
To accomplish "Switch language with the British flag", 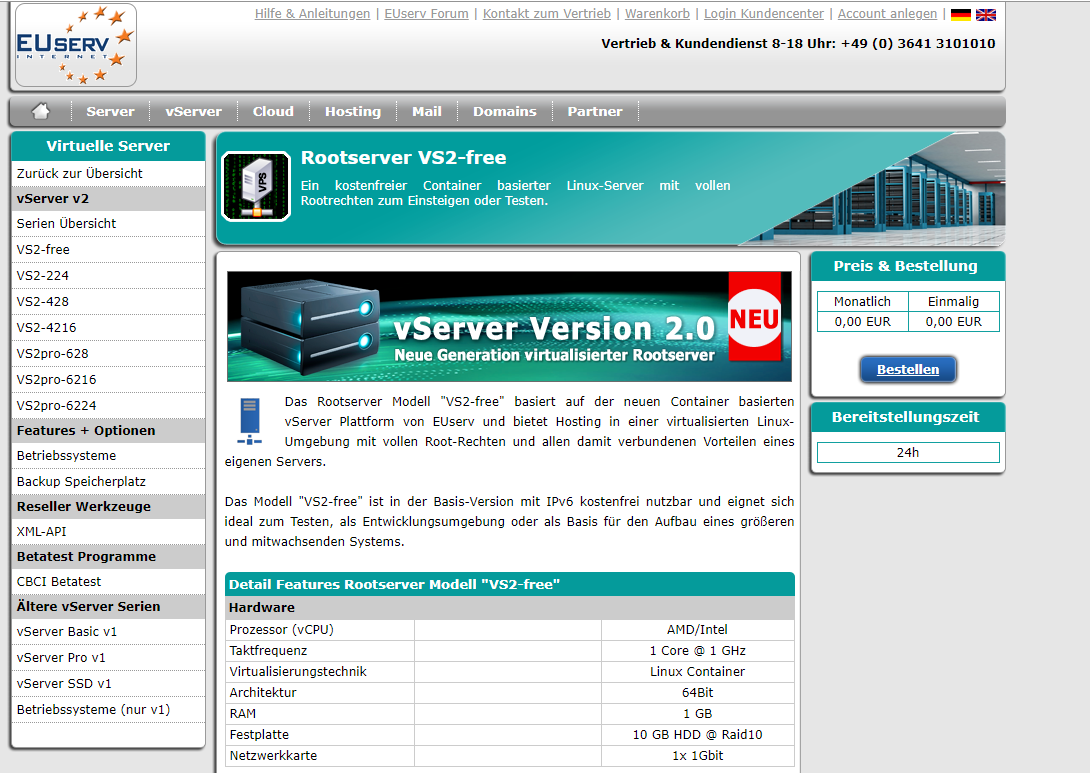I will point(986,15).
